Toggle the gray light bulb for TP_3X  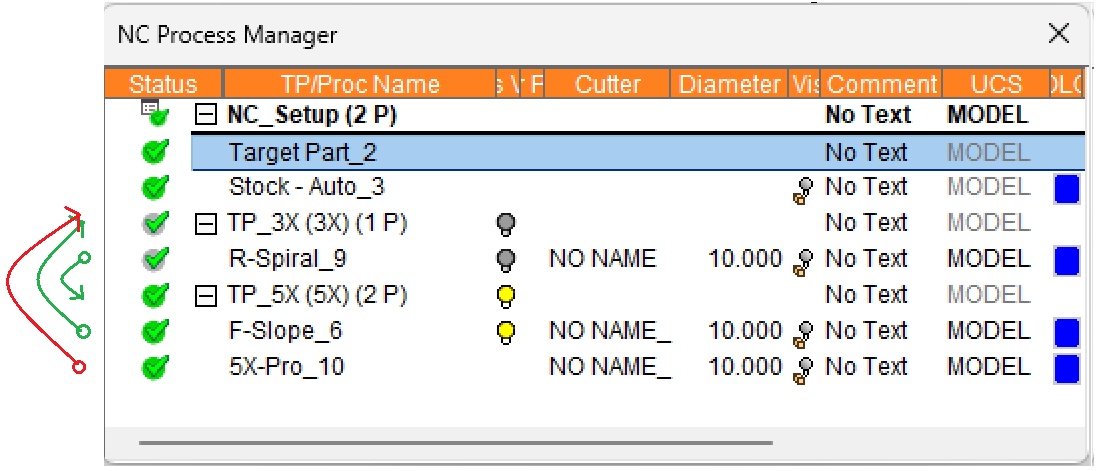(506, 224)
